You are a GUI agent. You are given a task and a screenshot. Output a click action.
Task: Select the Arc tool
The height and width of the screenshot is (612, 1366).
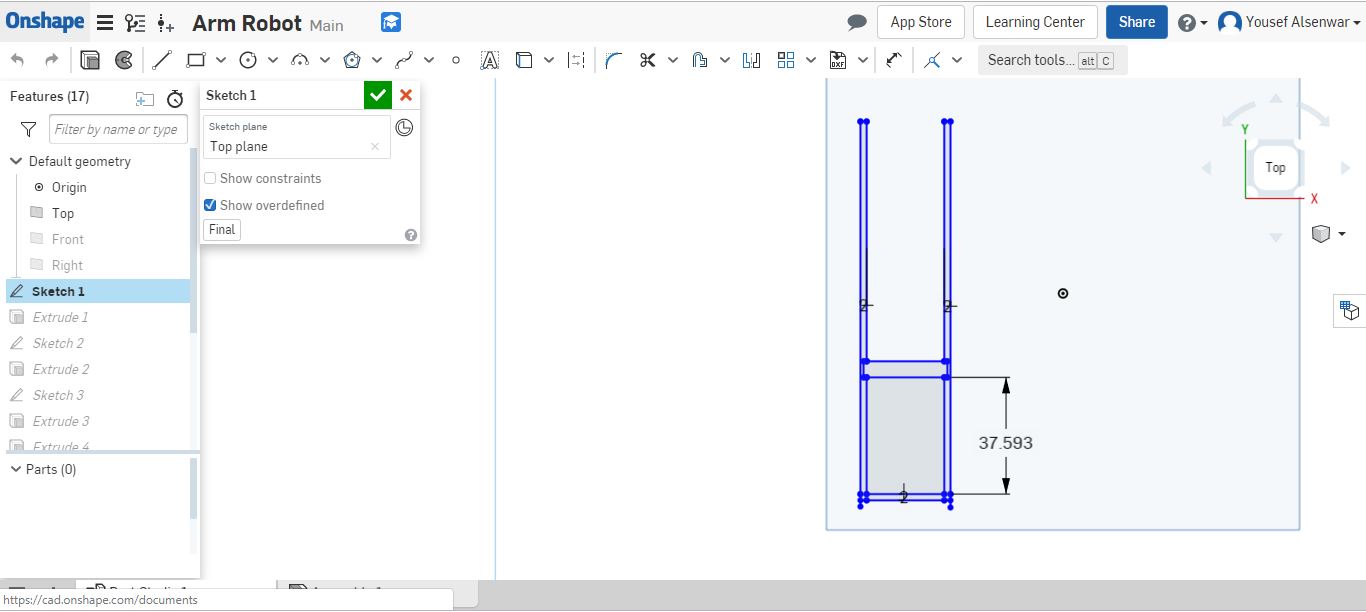(x=300, y=60)
